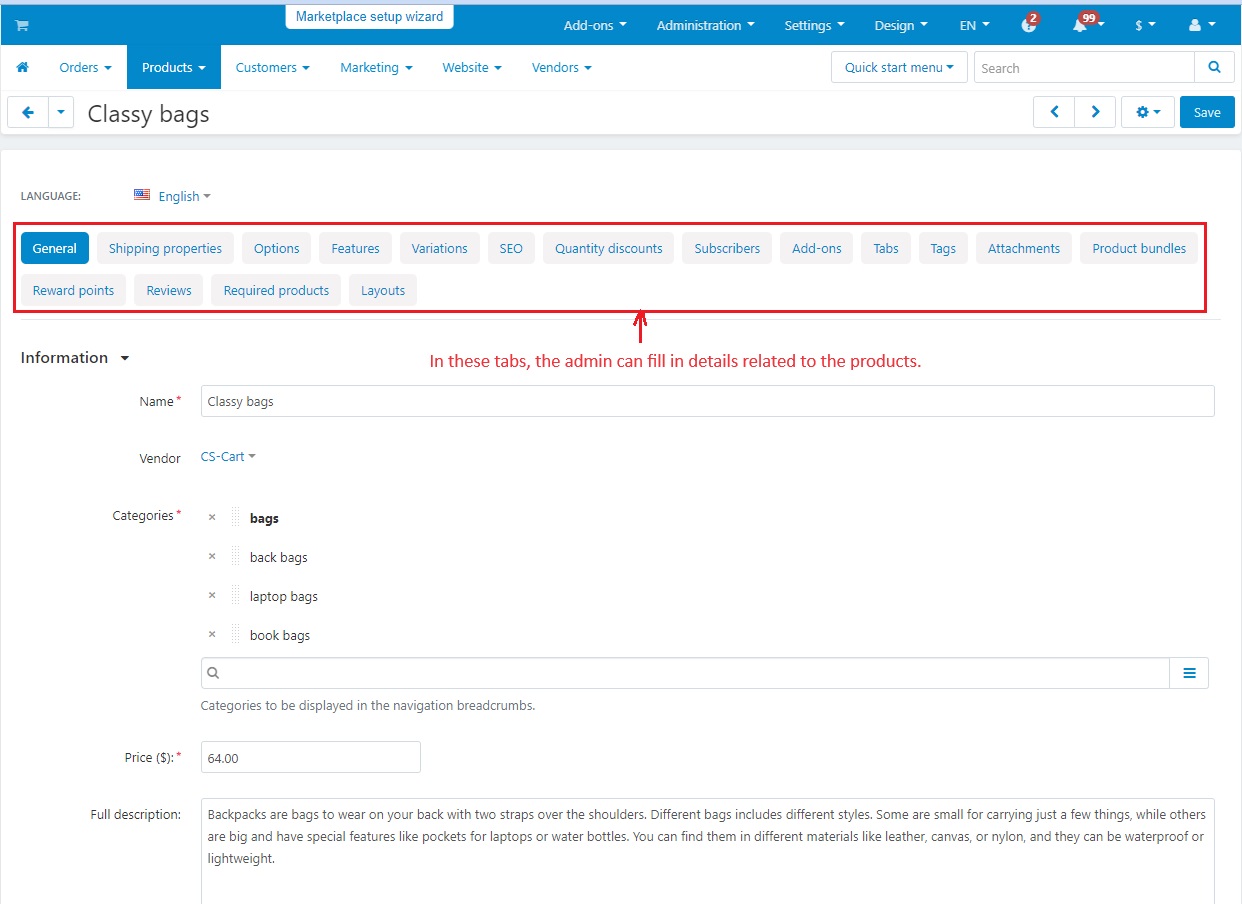Switch to Shipping properties tab
Screen dimensions: 1242x904
[x=165, y=248]
